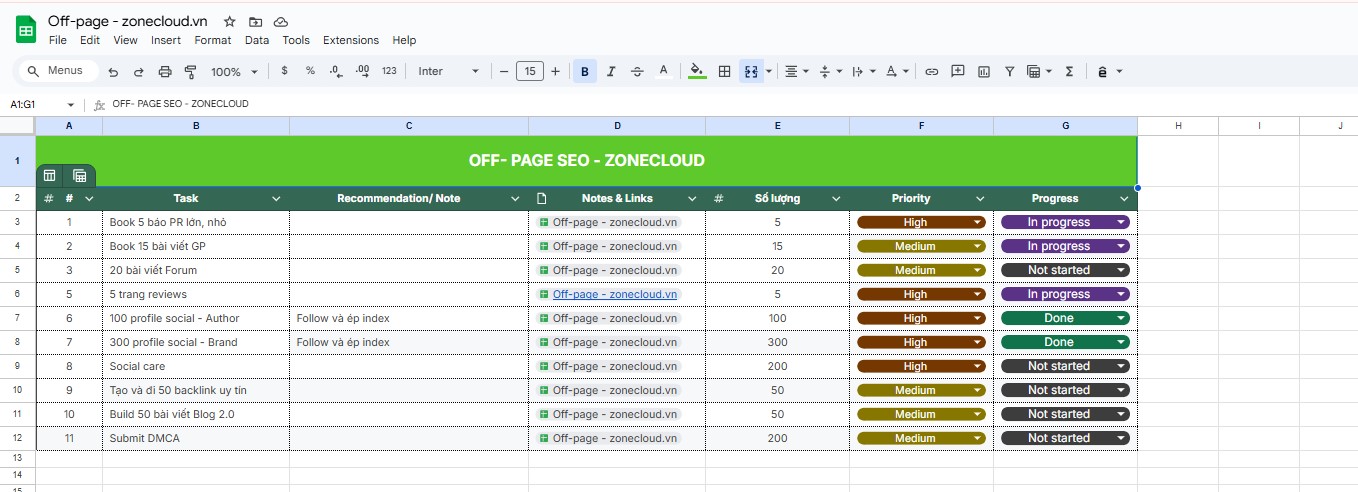Open Off-page chip in Submit DMCA row

(x=608, y=438)
